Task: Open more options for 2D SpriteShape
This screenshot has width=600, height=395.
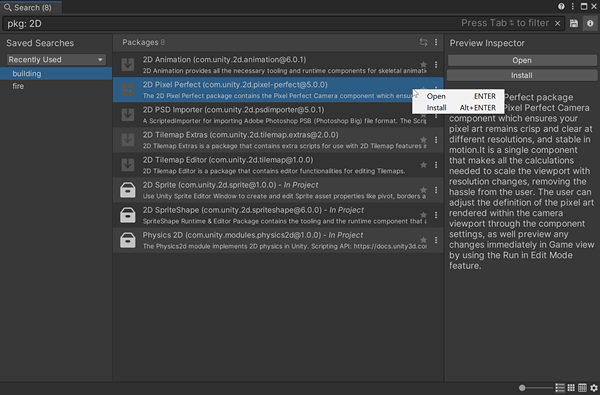Action: [x=436, y=215]
